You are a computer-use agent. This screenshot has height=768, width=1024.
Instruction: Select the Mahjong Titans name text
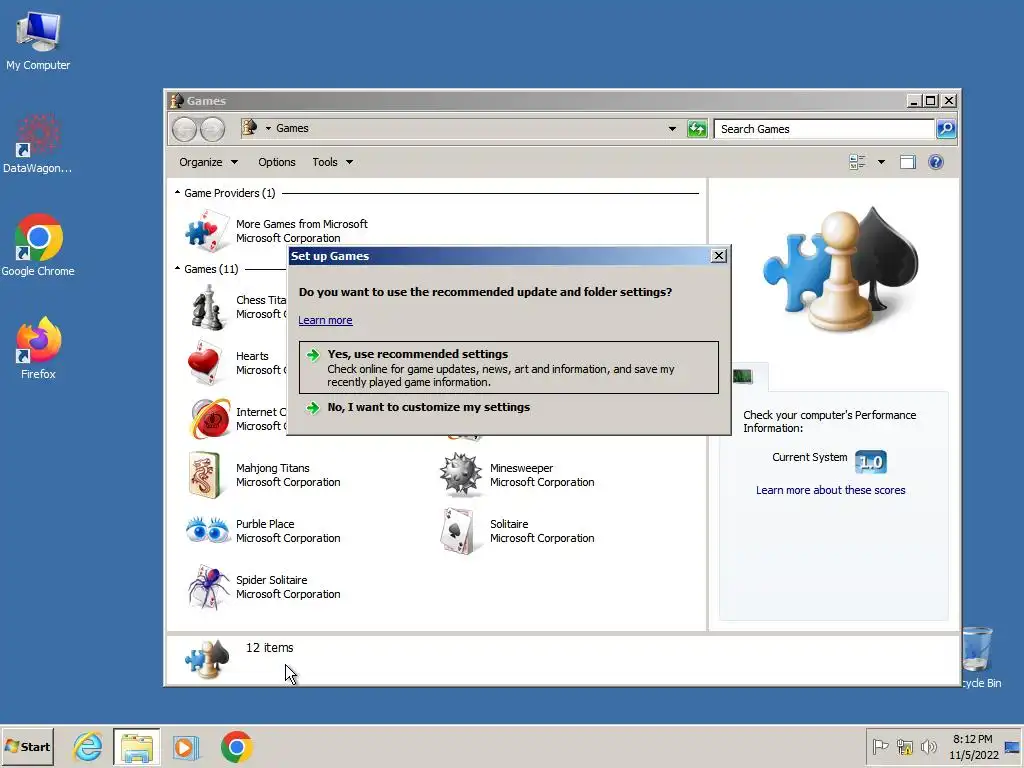click(x=272, y=468)
